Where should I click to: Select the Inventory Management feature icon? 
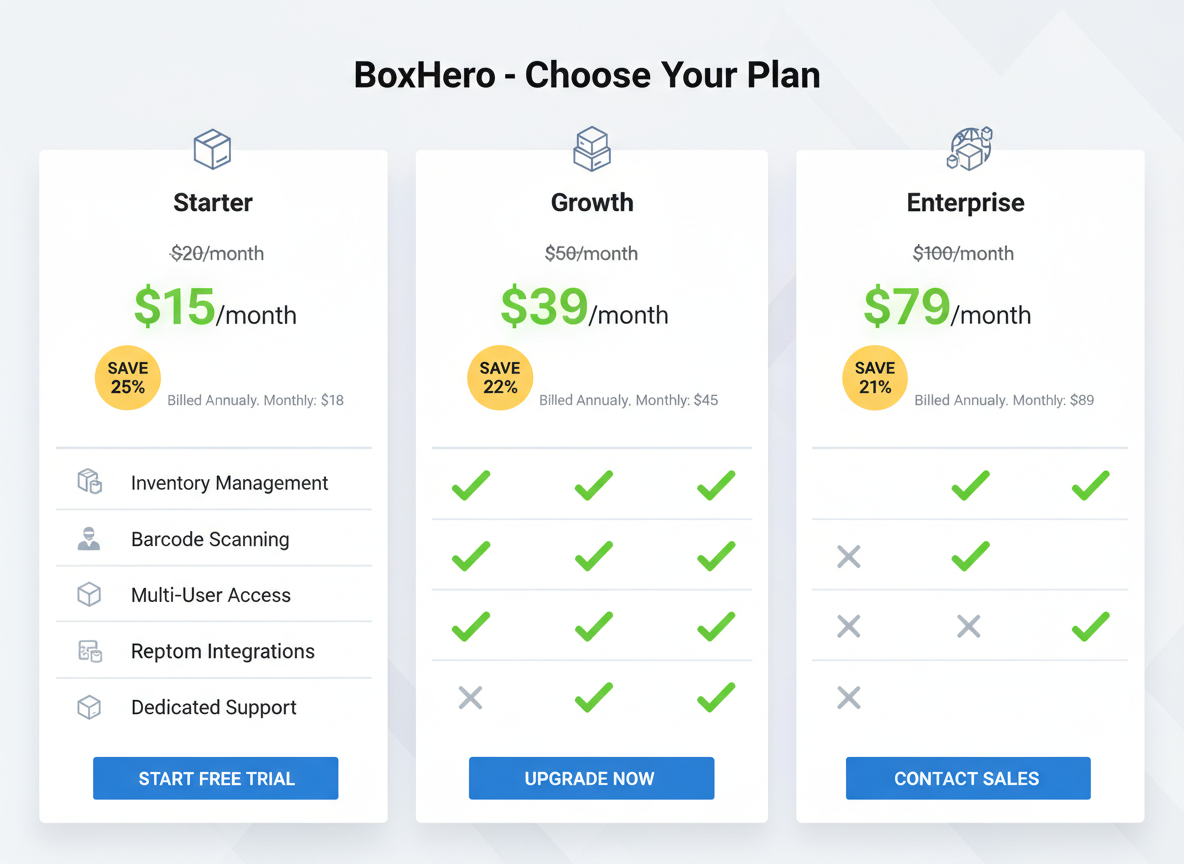tap(89, 482)
